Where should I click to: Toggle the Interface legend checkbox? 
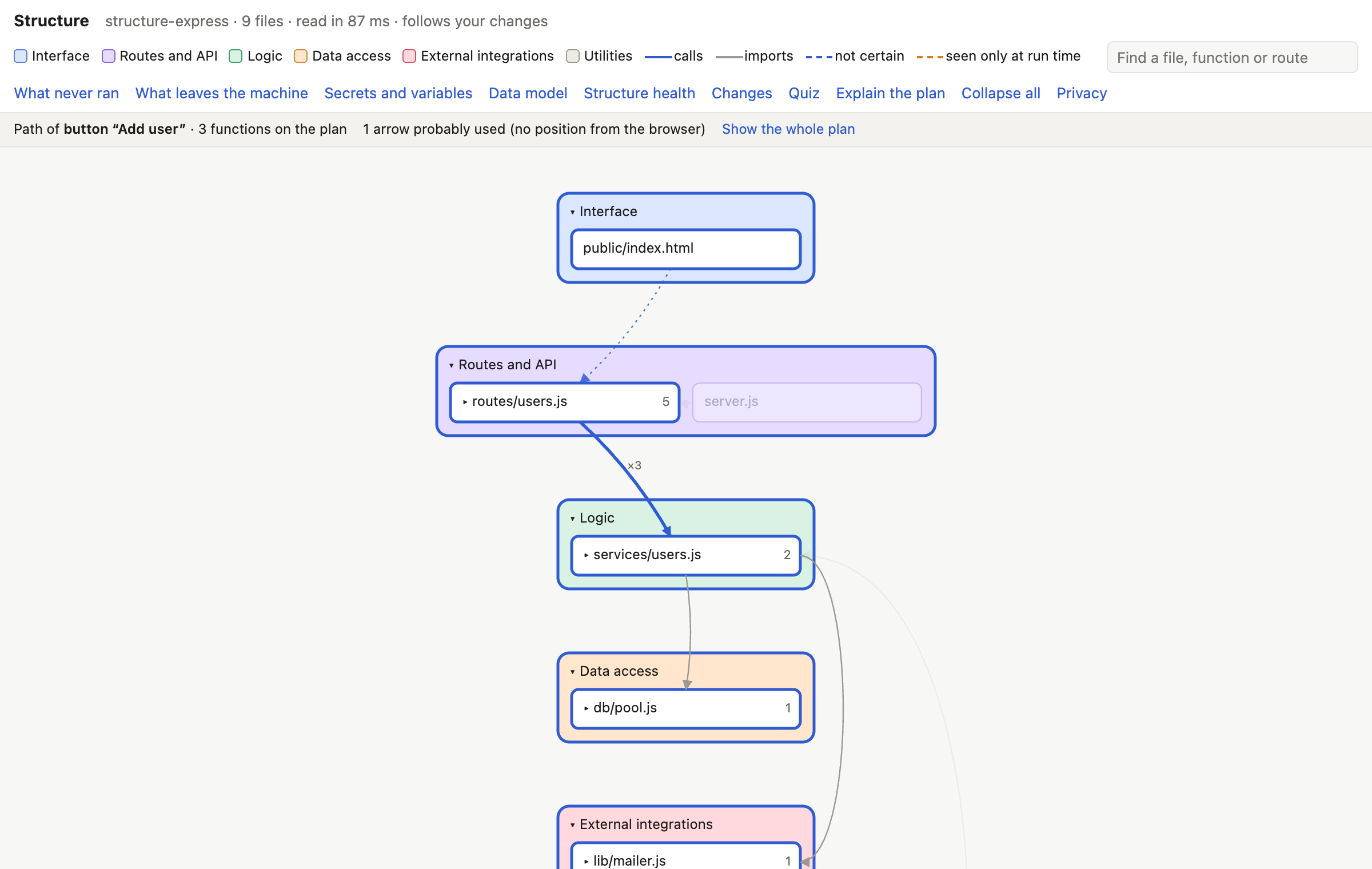(x=21, y=56)
